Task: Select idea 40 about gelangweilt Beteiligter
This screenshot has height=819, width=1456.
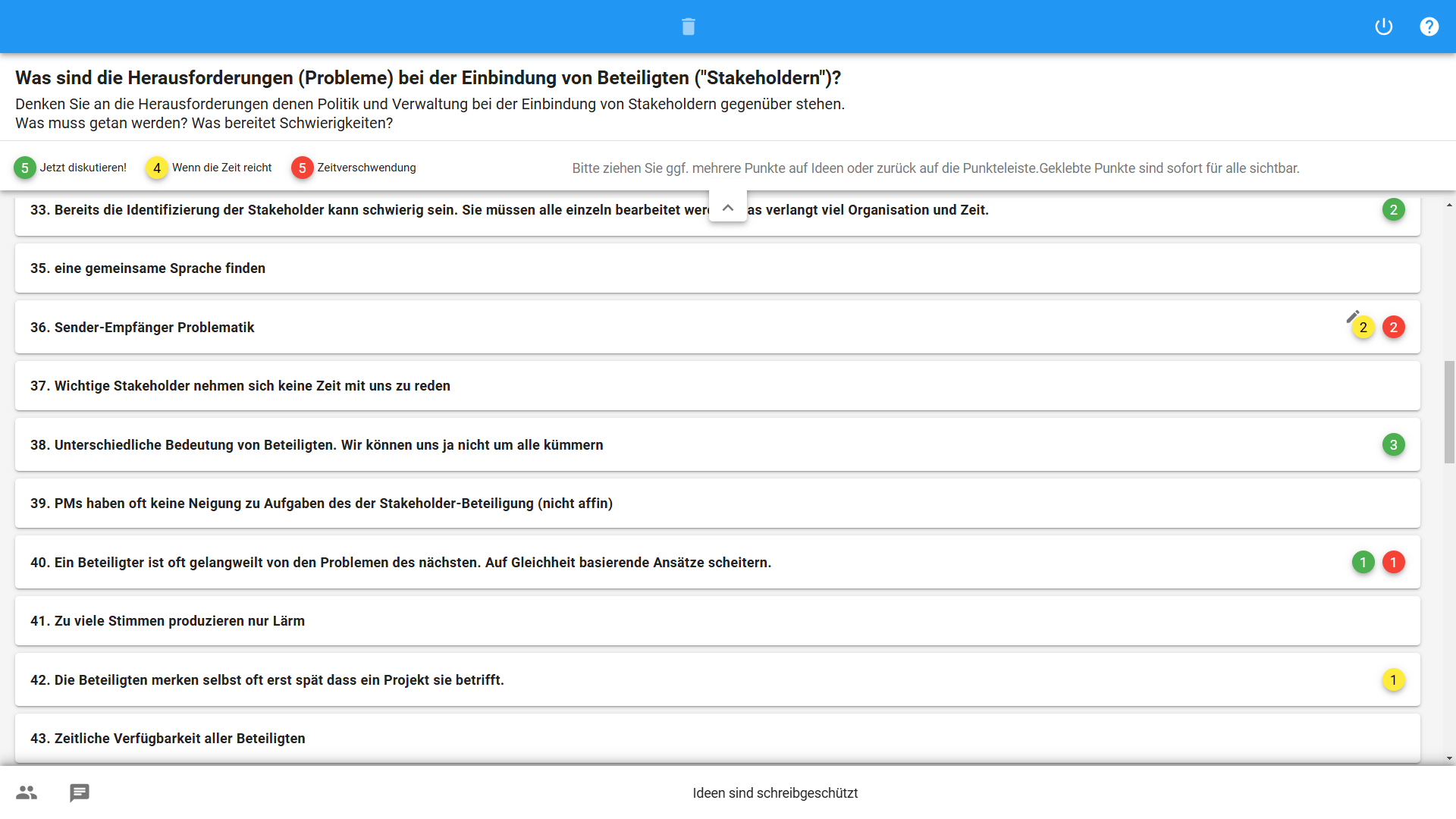Action: pyautogui.click(x=717, y=562)
